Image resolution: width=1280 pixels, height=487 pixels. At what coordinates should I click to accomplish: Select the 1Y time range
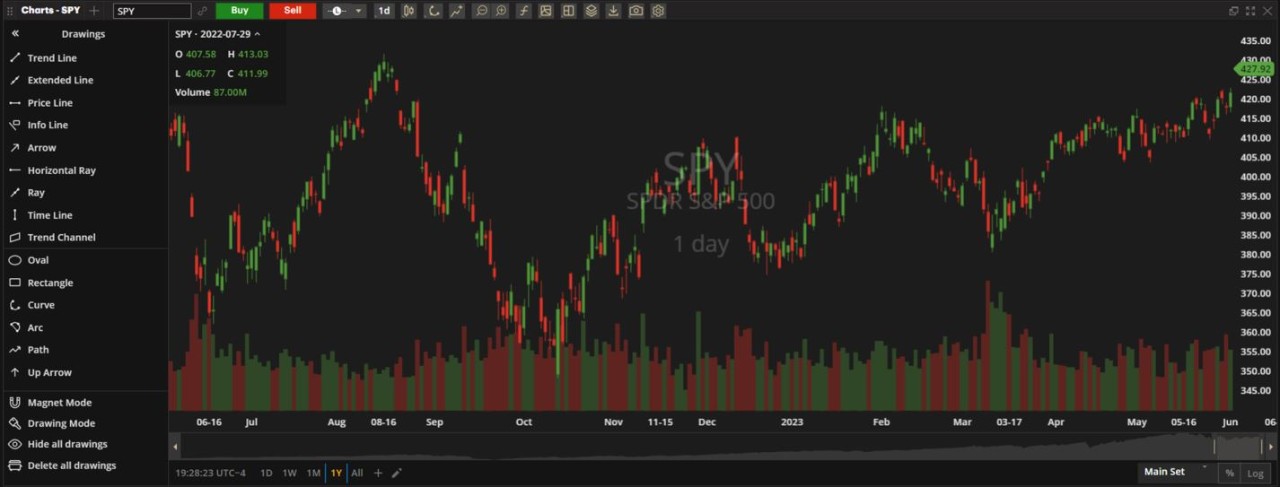click(336, 473)
